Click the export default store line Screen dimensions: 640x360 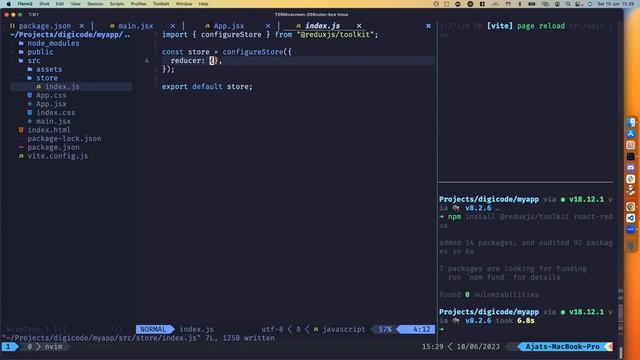point(207,87)
